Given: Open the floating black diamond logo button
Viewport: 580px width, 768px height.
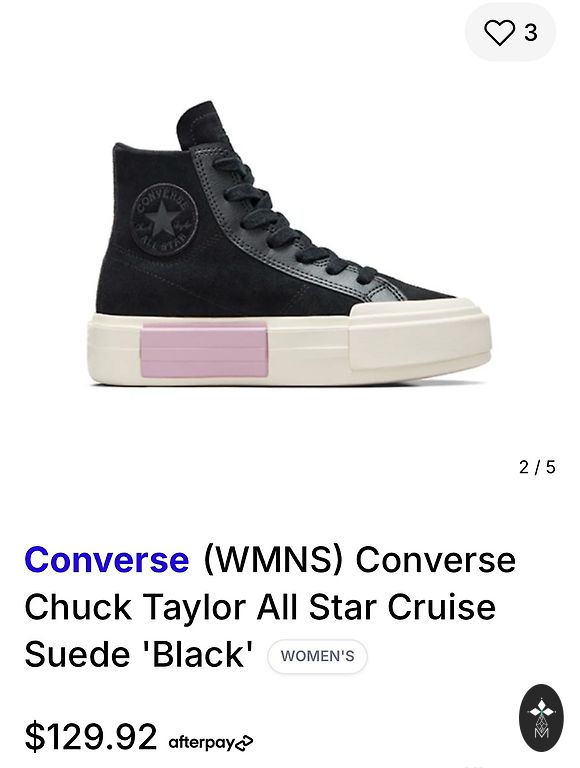Looking at the screenshot, I should [x=541, y=718].
